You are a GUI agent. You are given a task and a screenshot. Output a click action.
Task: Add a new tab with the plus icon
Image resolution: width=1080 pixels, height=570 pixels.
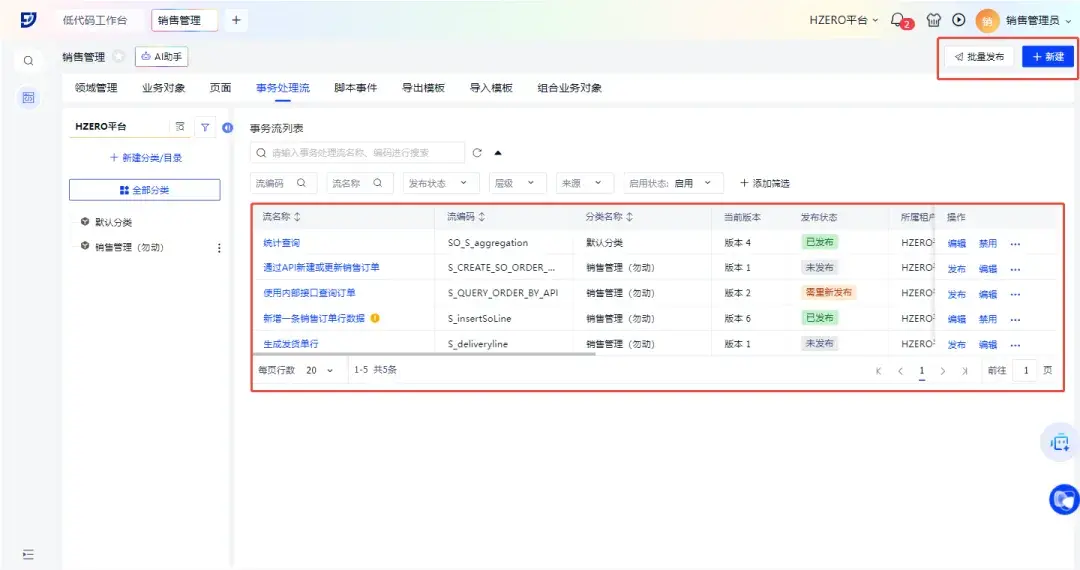tap(236, 20)
